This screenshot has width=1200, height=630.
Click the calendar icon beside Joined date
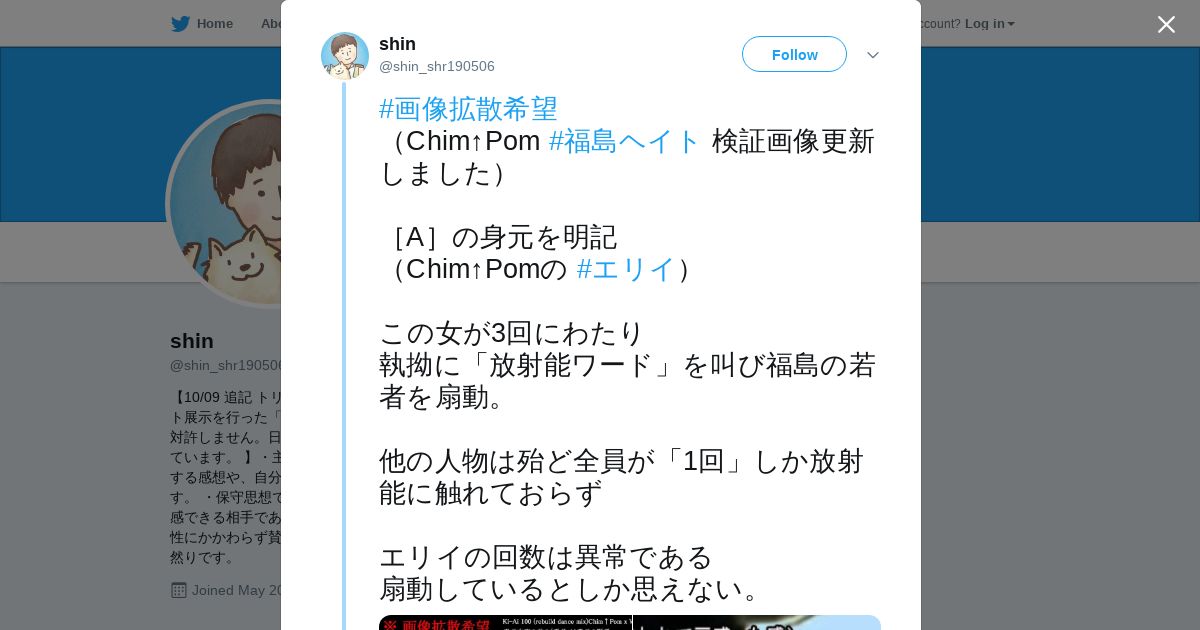click(179, 590)
